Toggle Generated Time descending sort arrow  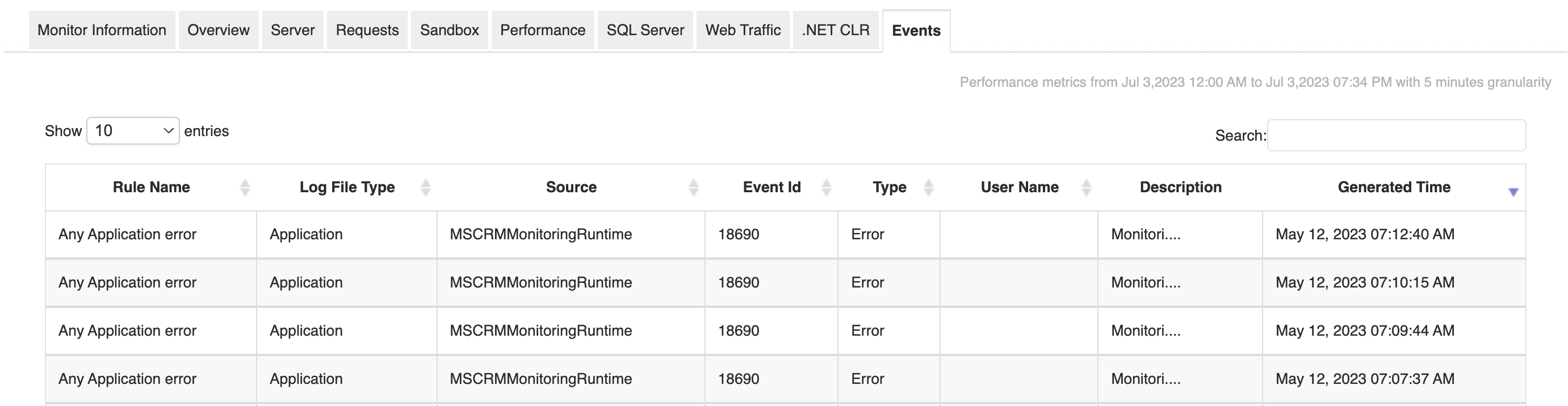point(1512,192)
